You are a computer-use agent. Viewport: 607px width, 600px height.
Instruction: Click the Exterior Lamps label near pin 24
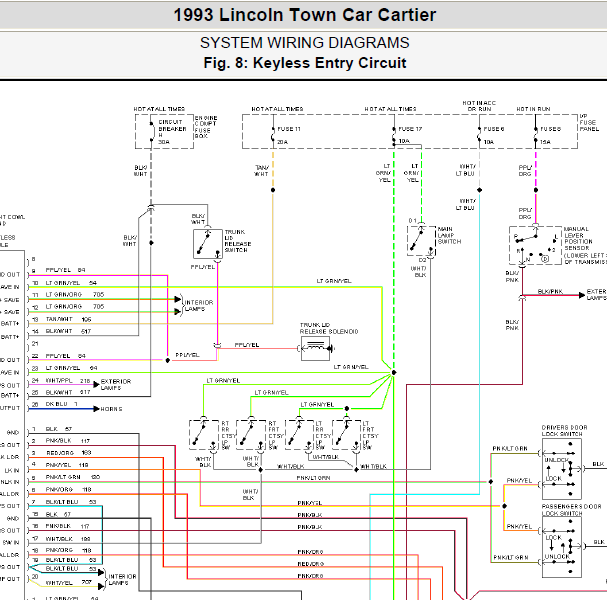(x=116, y=384)
